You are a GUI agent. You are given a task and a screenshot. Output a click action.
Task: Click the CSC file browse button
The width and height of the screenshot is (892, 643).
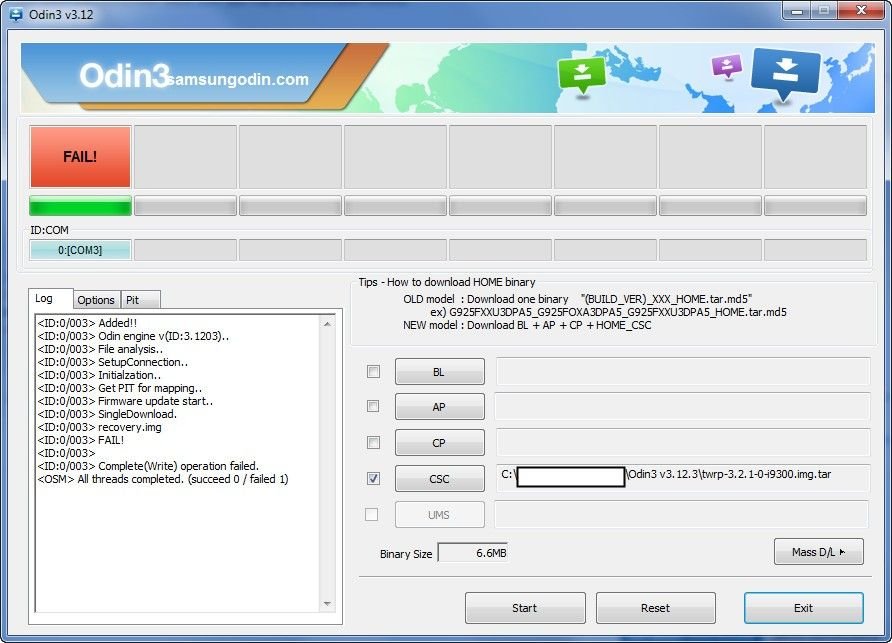[x=440, y=479]
